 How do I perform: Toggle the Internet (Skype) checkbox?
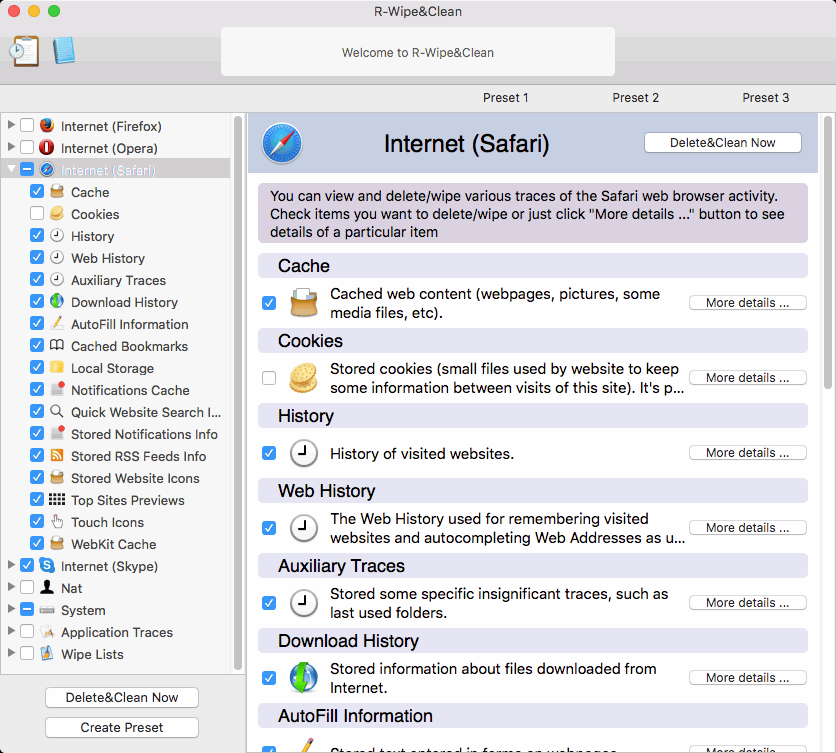click(27, 565)
